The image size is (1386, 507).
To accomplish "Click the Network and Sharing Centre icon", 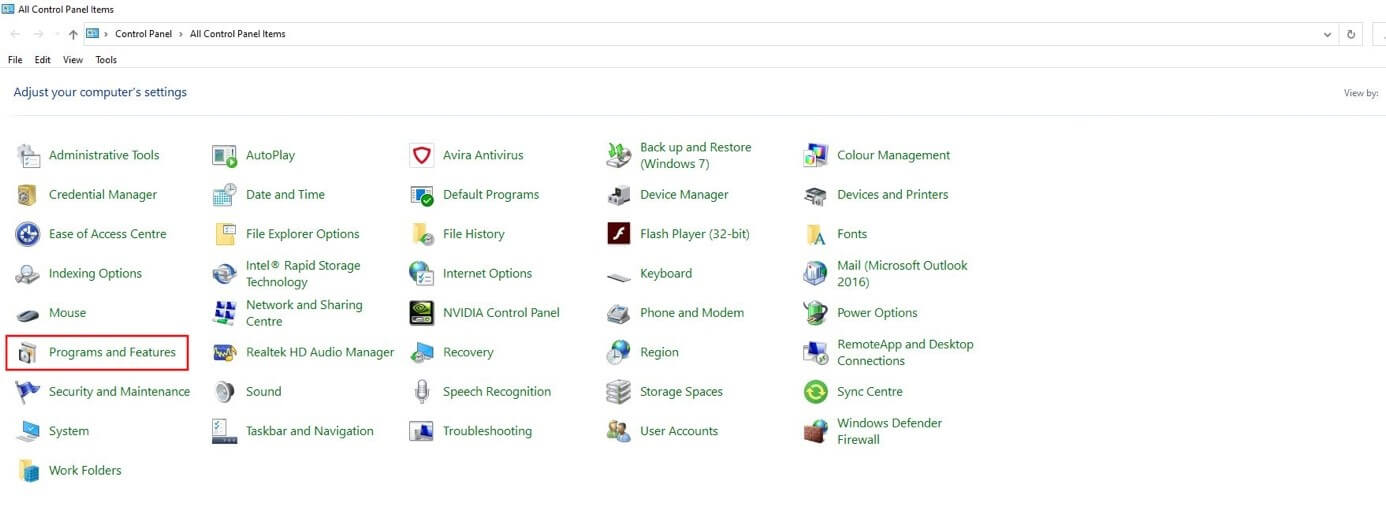I will (x=225, y=313).
